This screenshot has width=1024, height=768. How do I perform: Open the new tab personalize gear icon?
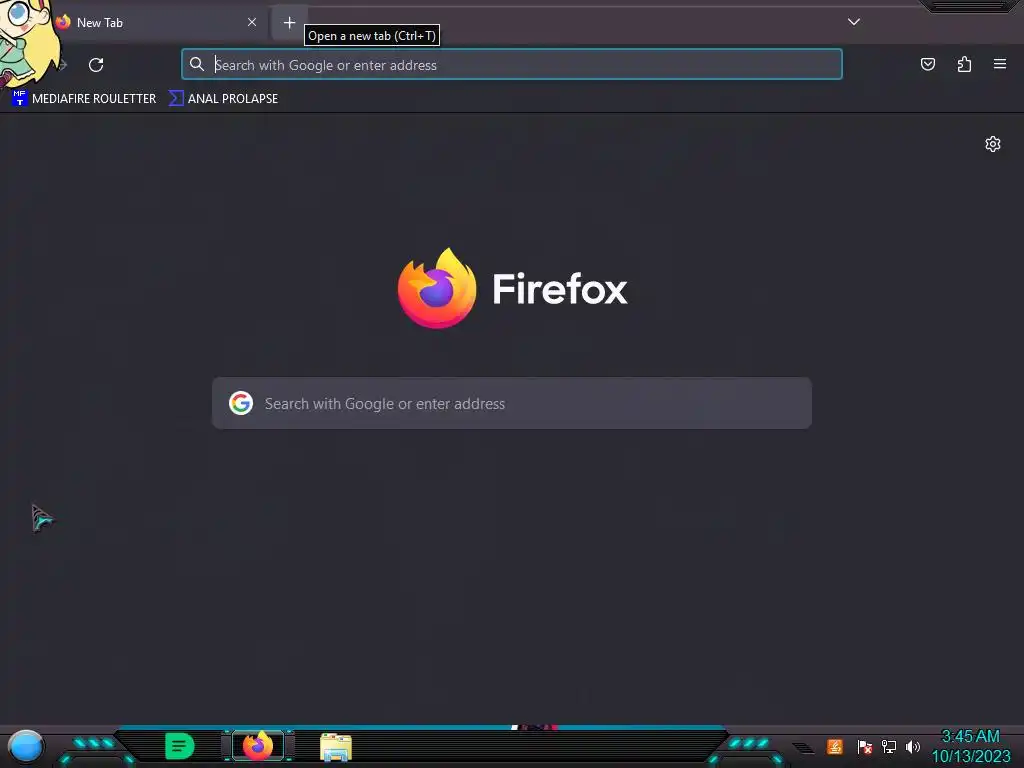point(993,144)
